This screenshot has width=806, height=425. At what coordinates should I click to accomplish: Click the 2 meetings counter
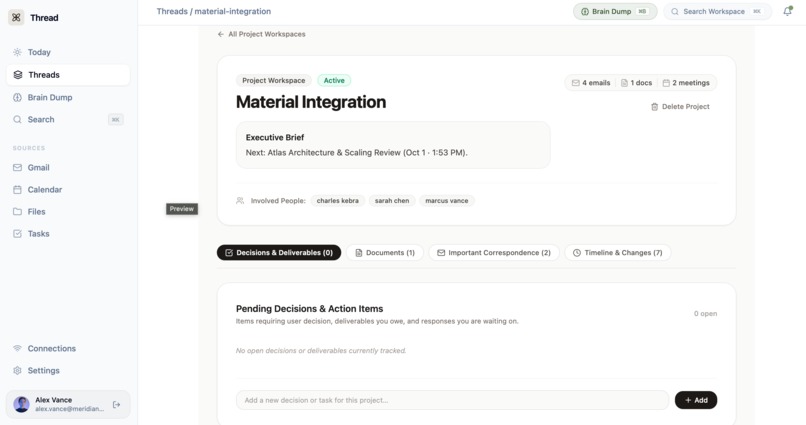686,83
